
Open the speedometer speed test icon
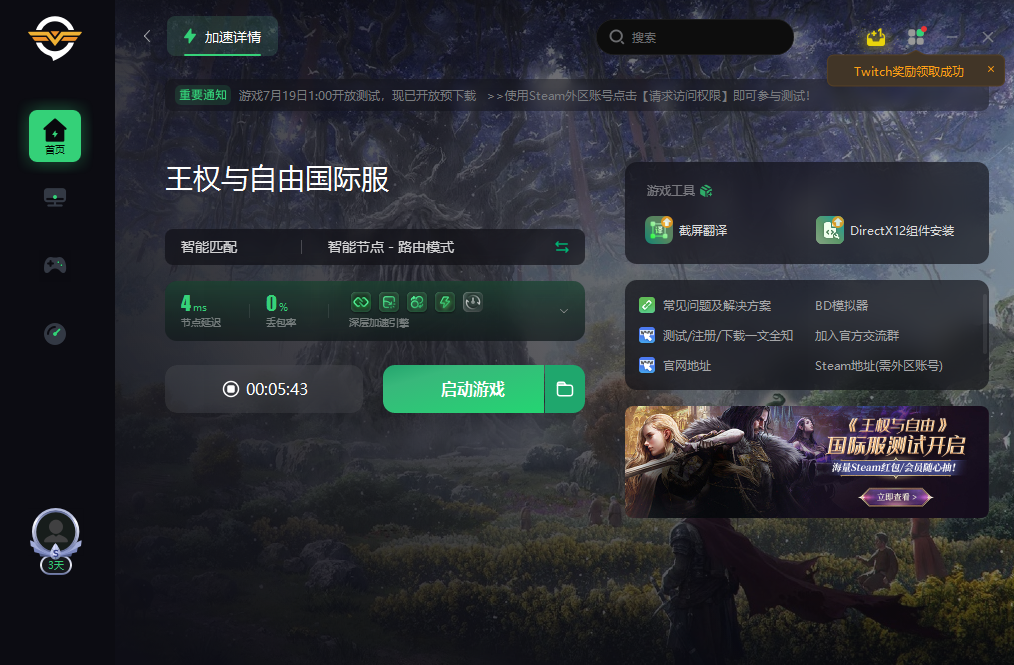point(55,334)
